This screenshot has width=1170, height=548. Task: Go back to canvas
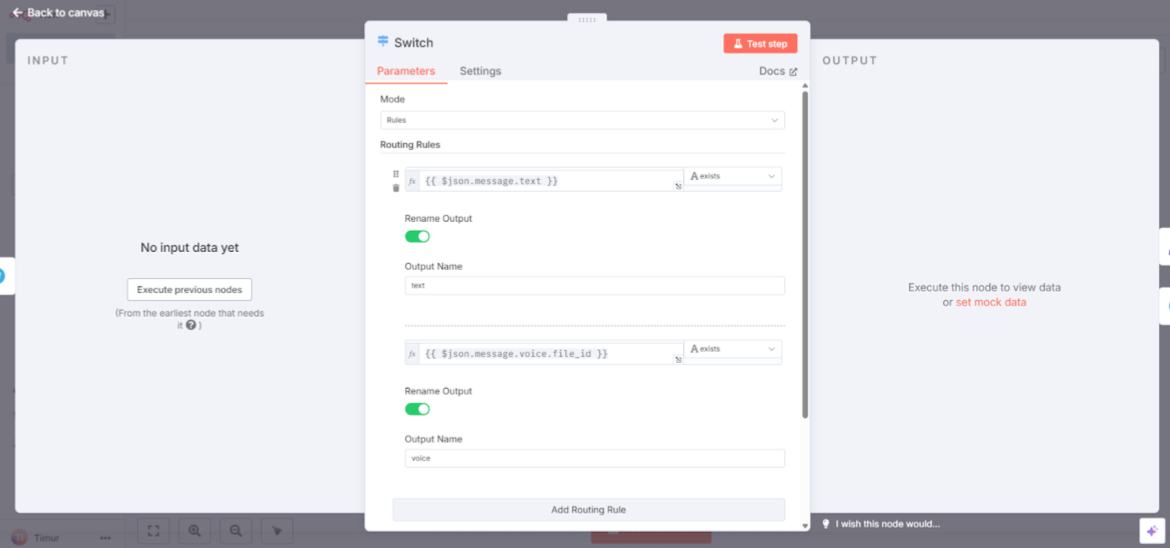coord(57,13)
